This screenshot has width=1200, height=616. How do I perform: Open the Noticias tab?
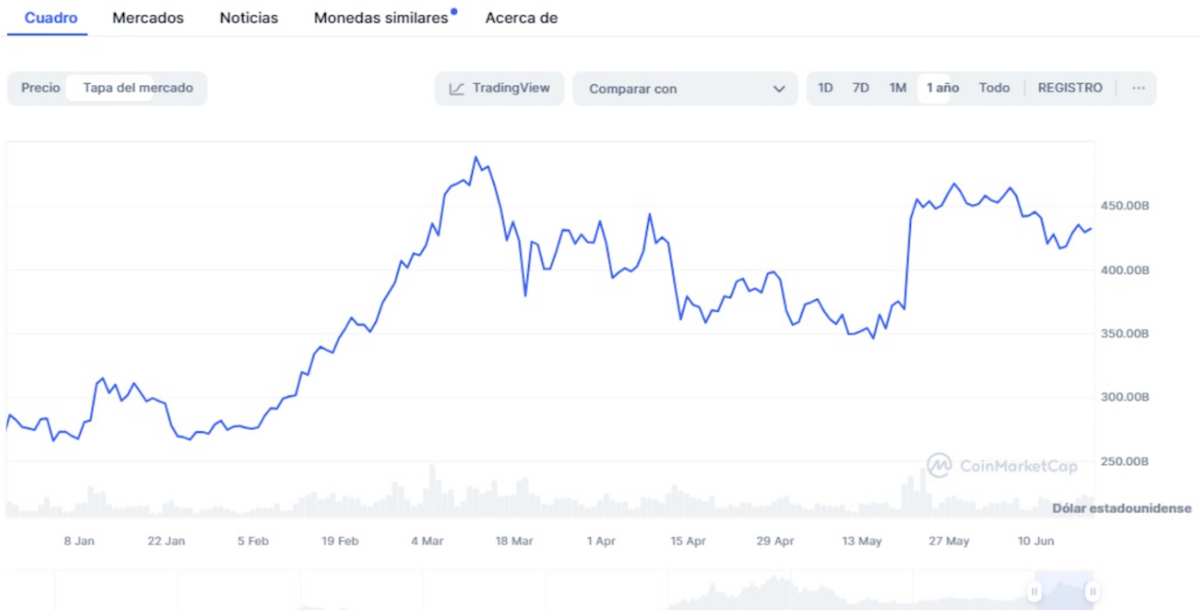[248, 17]
